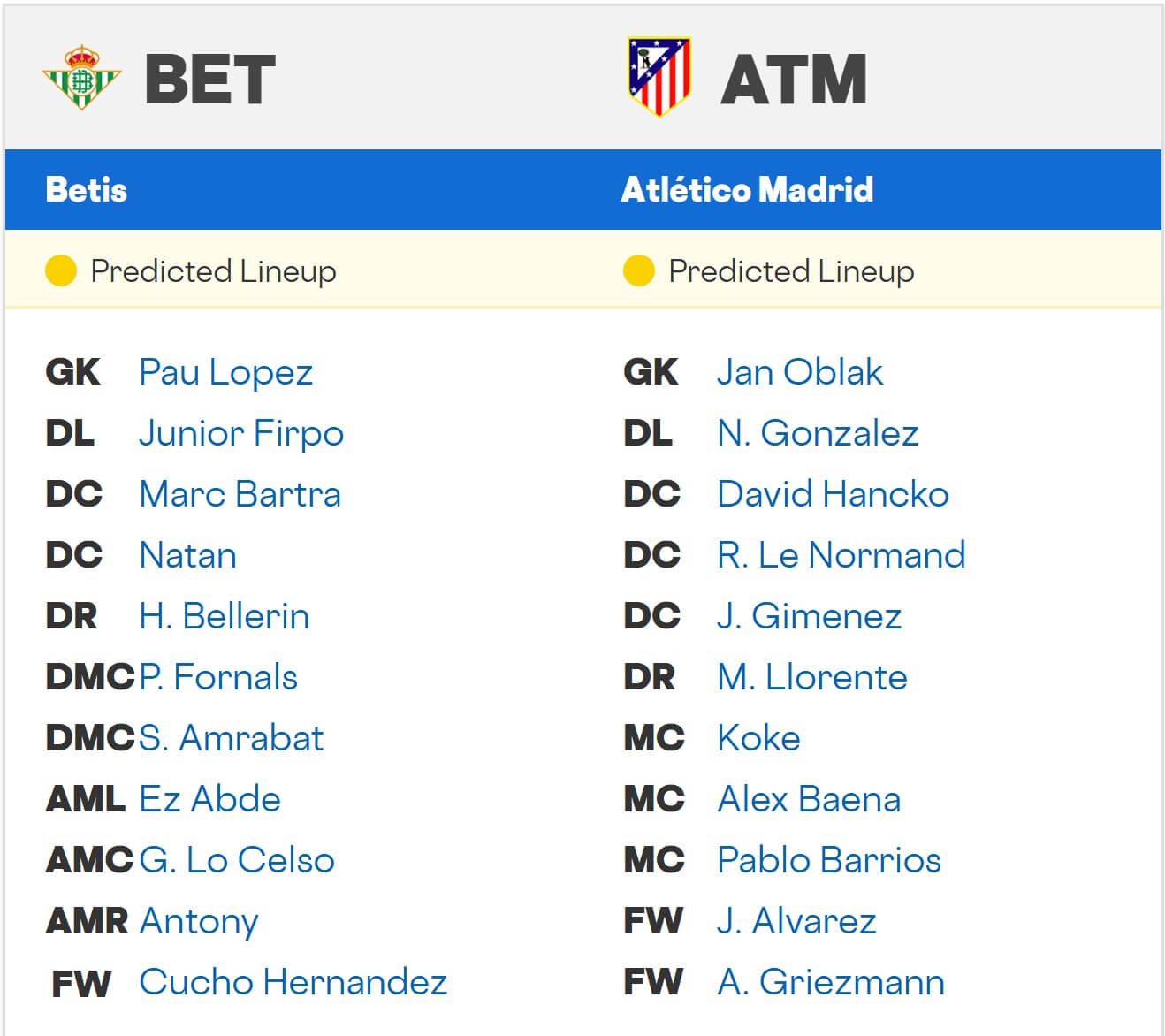Click on H. Bellerin's name
The width and height of the screenshot is (1165, 1036).
tap(224, 617)
